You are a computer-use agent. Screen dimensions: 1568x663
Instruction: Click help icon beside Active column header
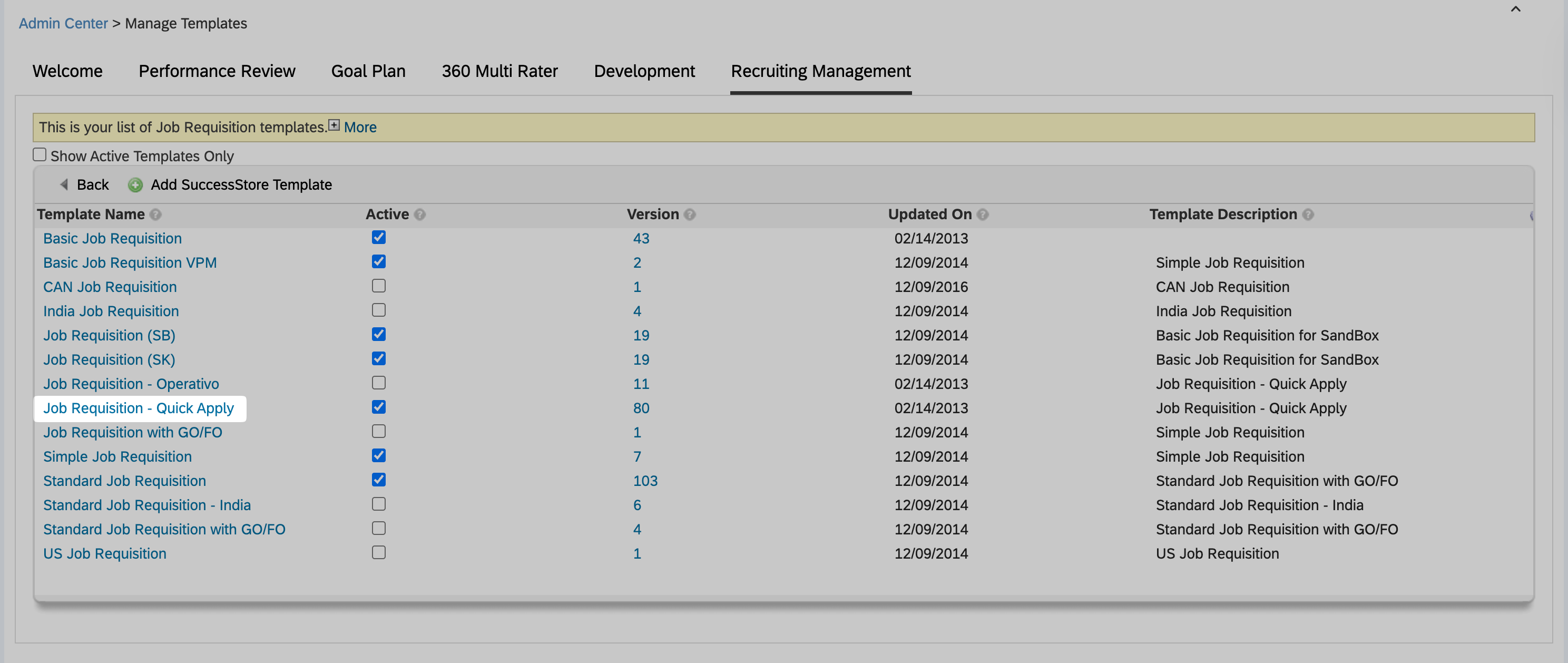(x=420, y=214)
